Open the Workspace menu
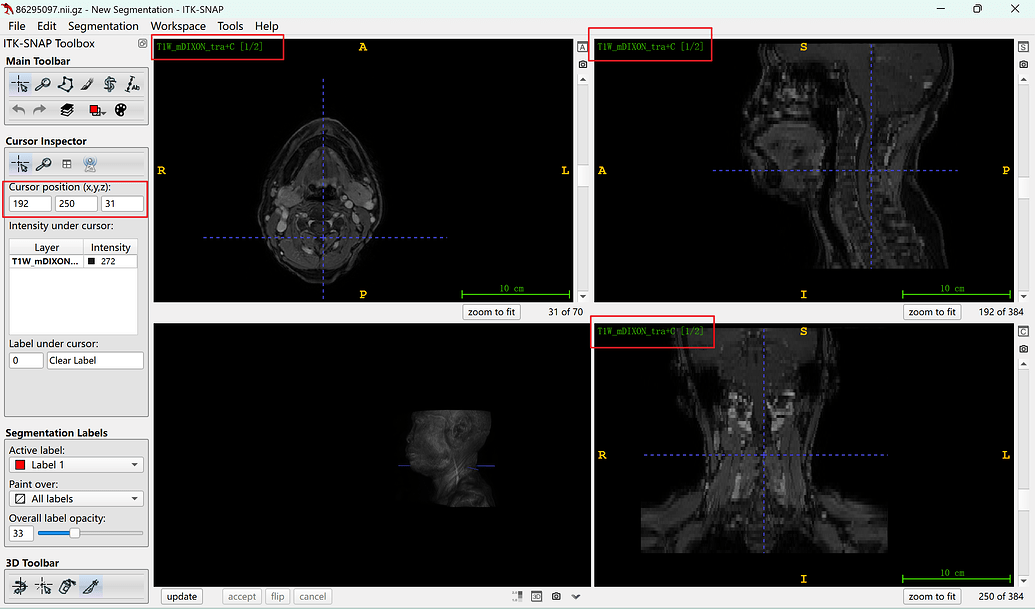1035x609 pixels. coord(177,26)
